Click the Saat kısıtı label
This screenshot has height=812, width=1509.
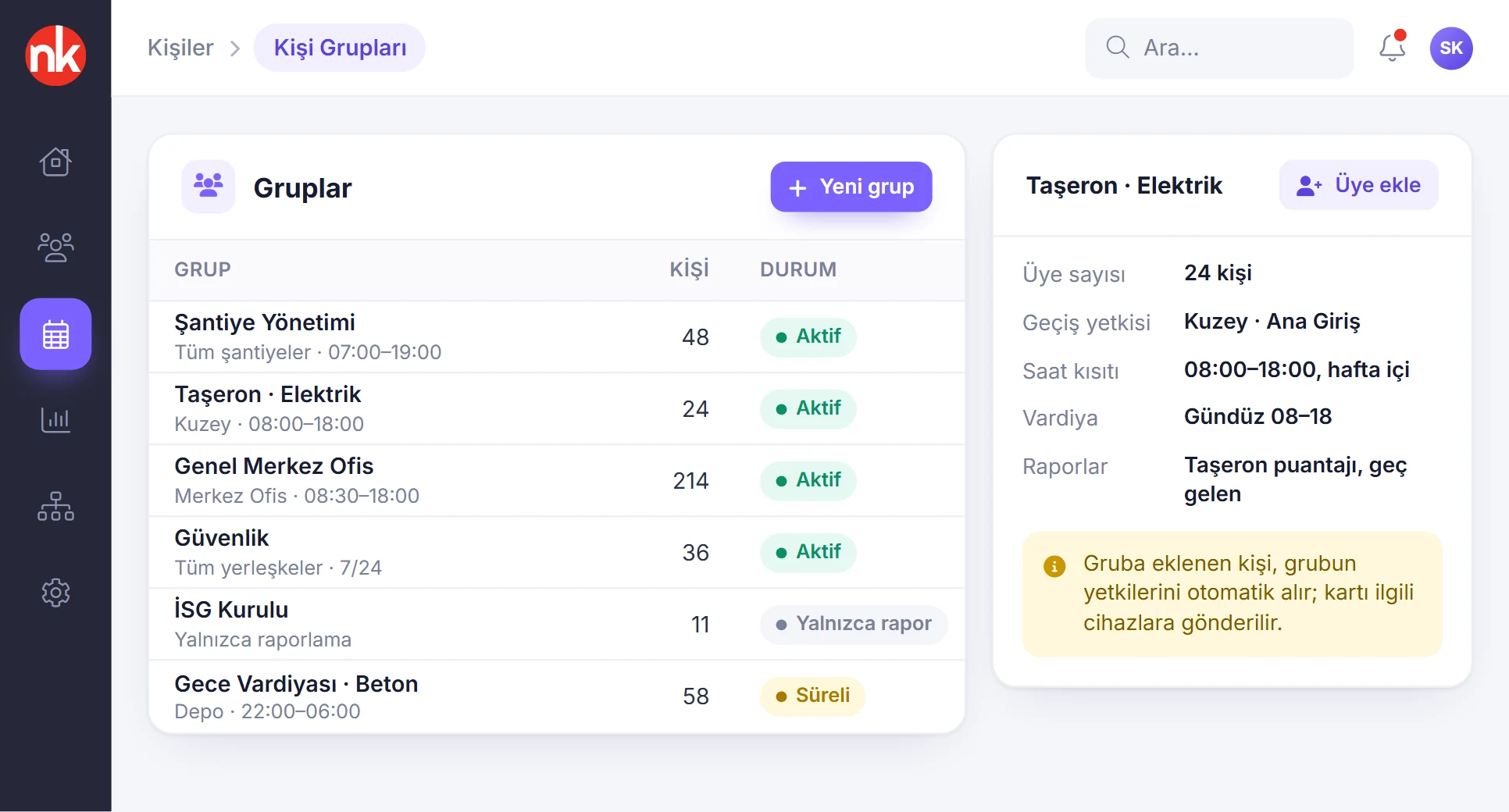(x=1071, y=371)
